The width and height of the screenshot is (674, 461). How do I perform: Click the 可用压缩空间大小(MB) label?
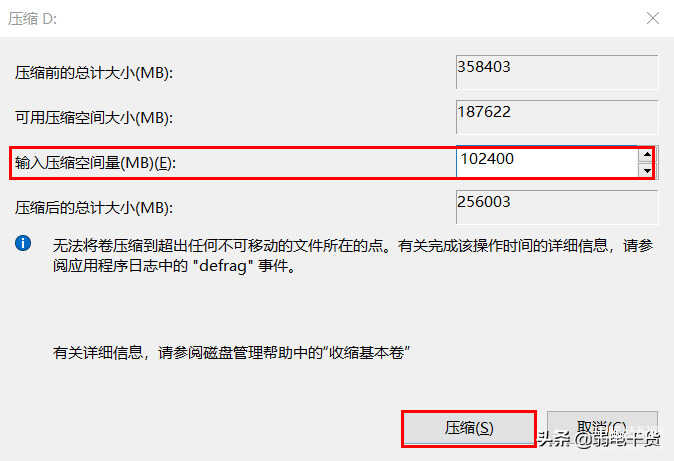[94, 117]
